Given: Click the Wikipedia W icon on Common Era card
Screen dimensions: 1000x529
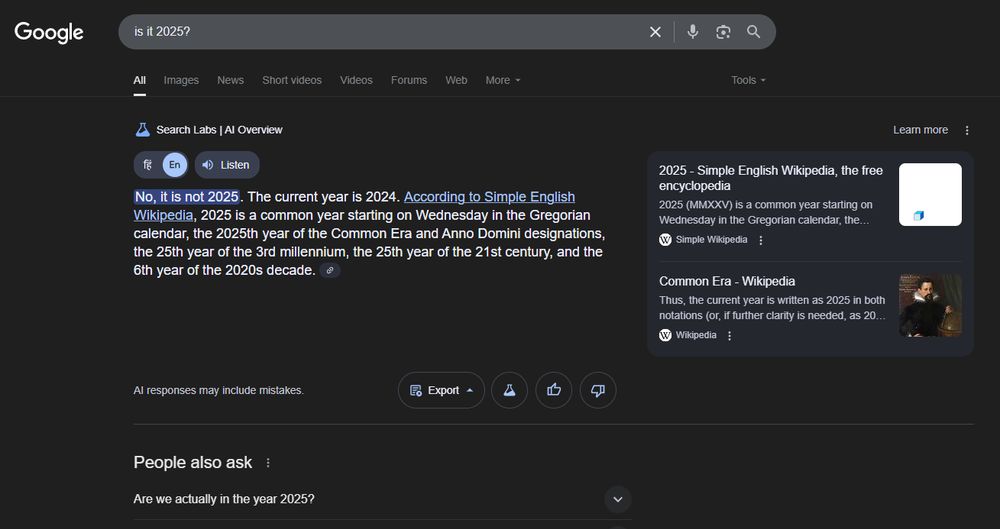Looking at the screenshot, I should point(665,336).
